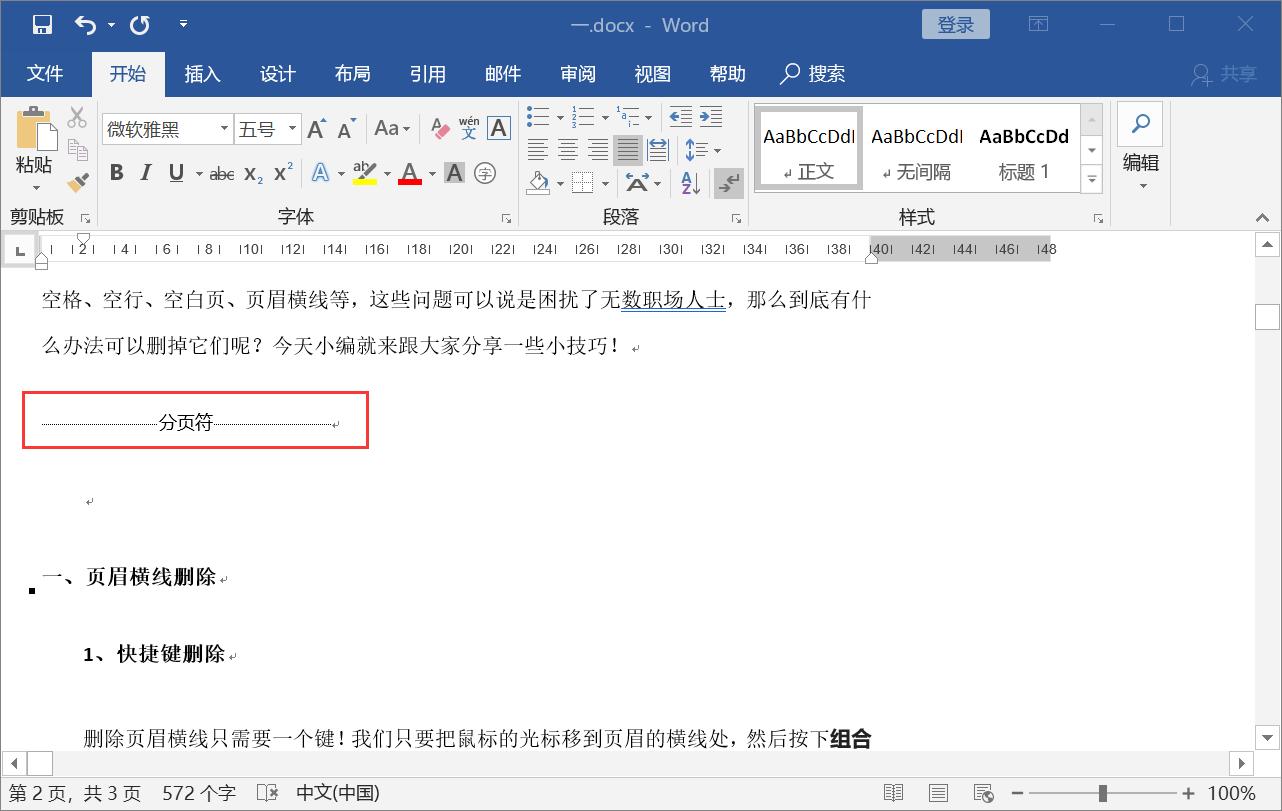Image resolution: width=1282 pixels, height=811 pixels.
Task: Toggle center paragraph alignment
Action: pos(567,150)
